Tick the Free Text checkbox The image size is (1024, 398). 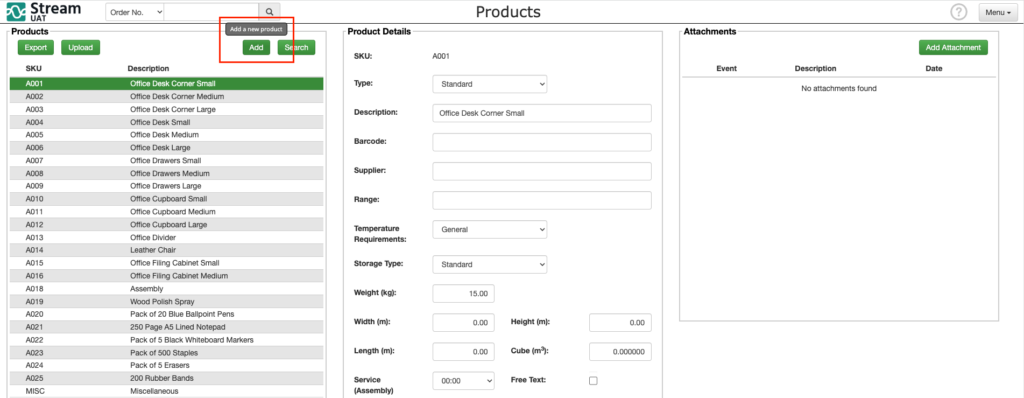[x=593, y=380]
